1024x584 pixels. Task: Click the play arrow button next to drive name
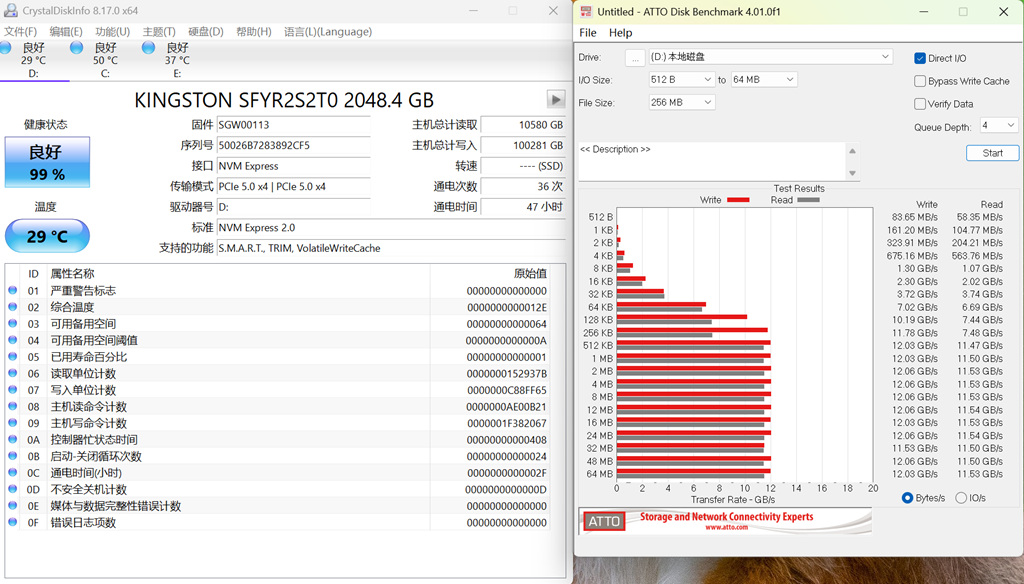coord(556,99)
